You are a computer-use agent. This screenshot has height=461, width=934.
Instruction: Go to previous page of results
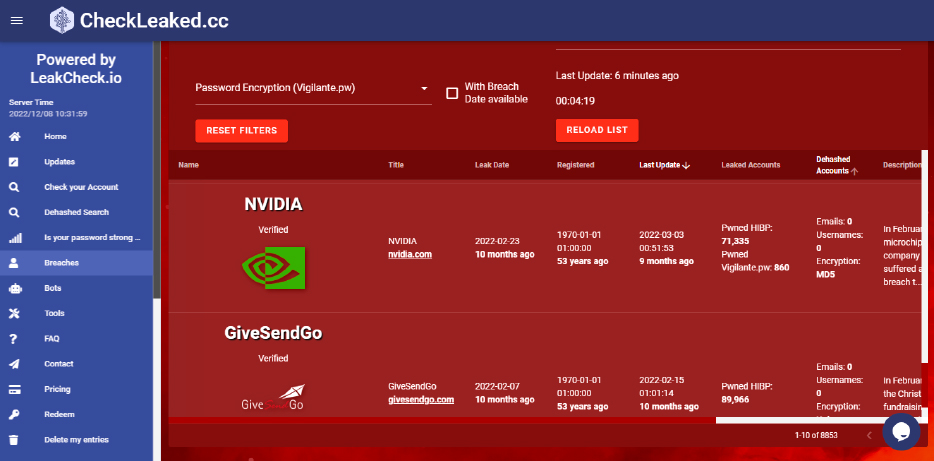[x=868, y=435]
